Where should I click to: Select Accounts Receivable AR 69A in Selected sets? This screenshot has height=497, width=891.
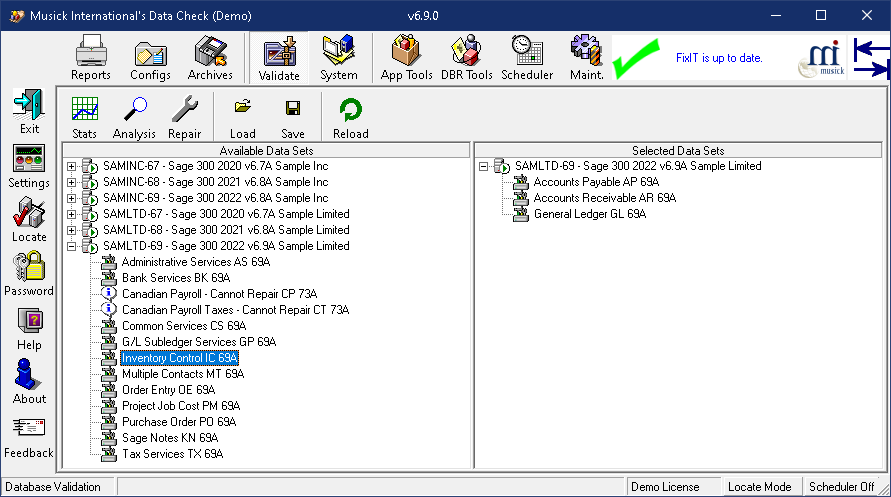[605, 198]
